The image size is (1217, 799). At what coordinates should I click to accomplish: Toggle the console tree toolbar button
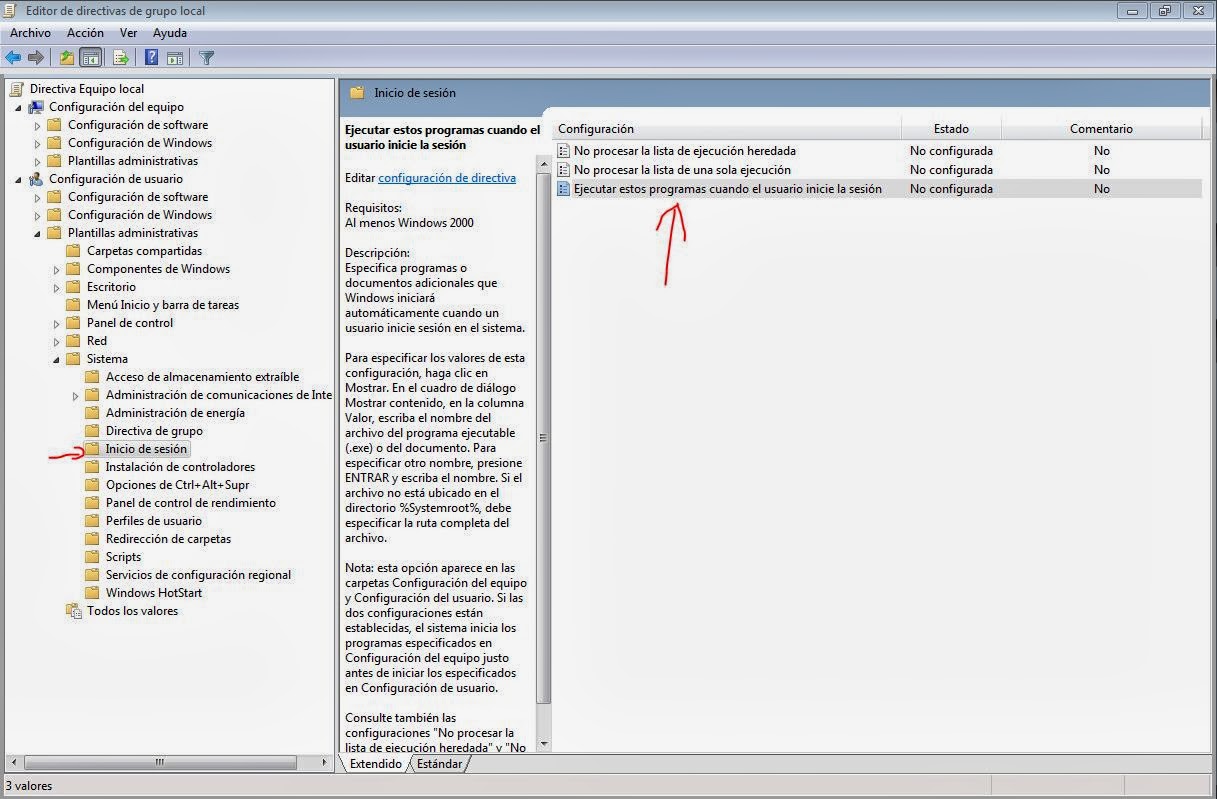[x=90, y=58]
